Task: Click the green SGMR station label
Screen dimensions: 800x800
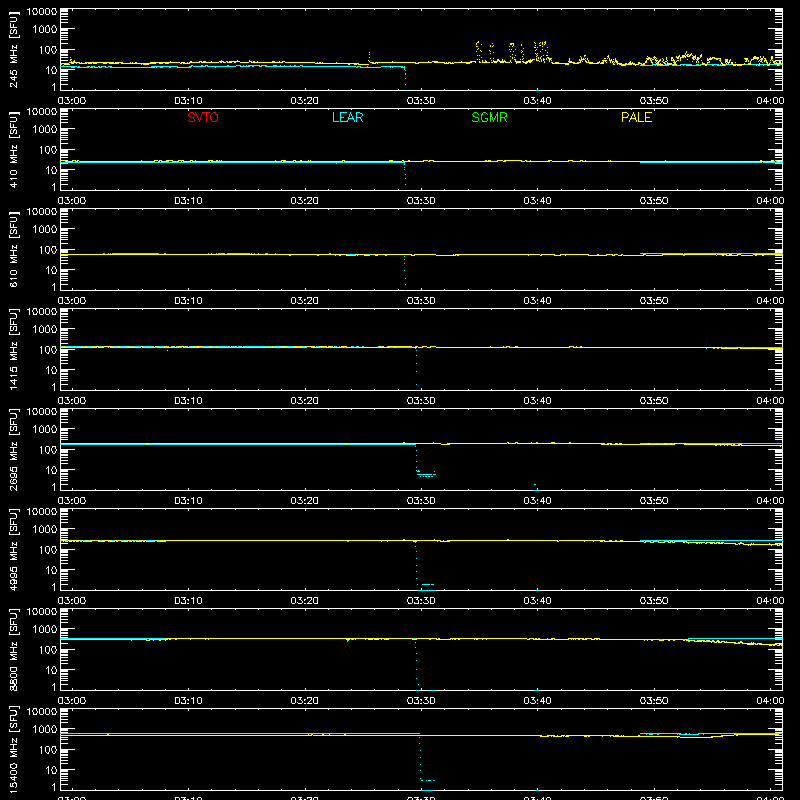Action: pos(489,117)
